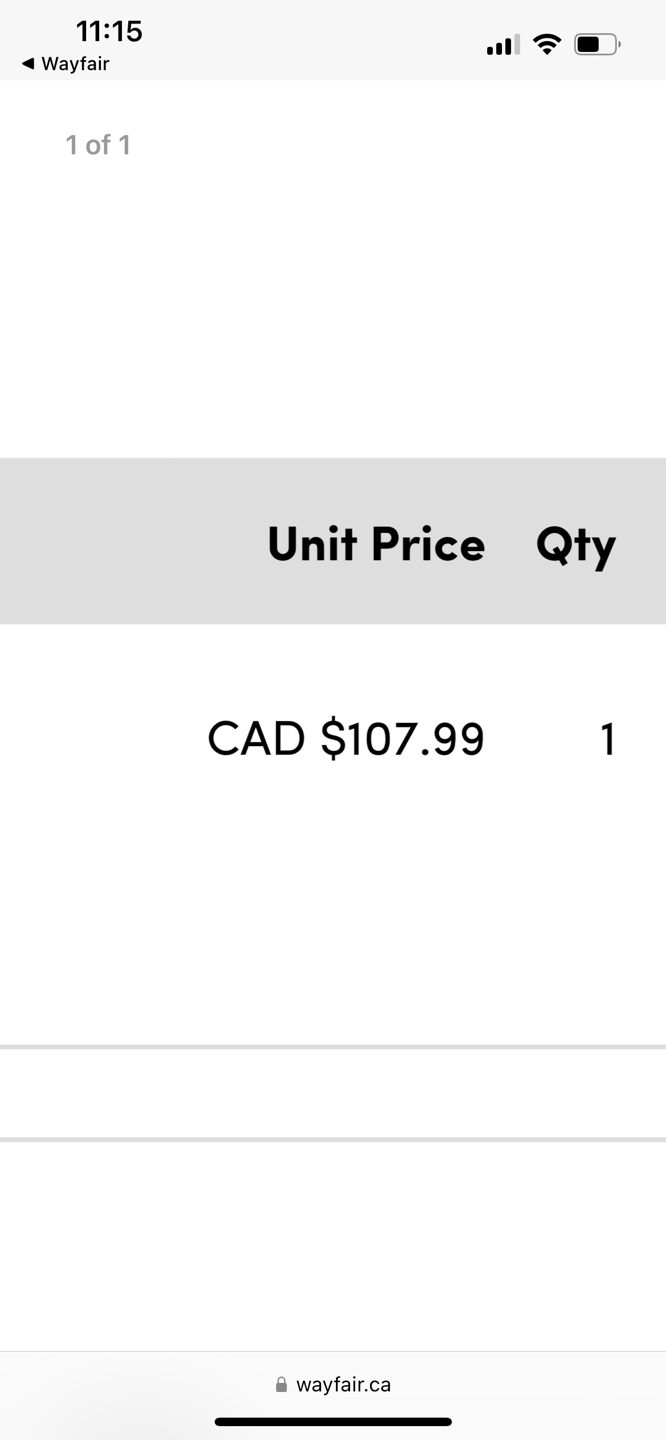The width and height of the screenshot is (666, 1440).
Task: Select the Qty column header
Action: point(575,545)
